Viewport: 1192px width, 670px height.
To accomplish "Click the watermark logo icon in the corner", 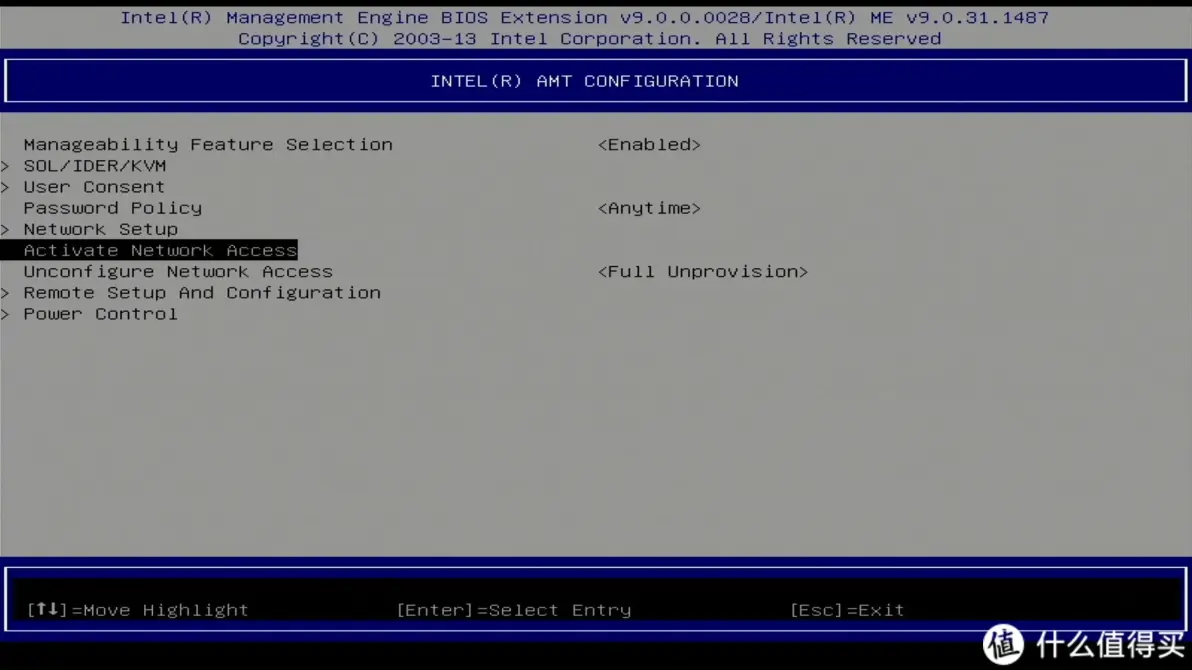I will [x=1003, y=644].
